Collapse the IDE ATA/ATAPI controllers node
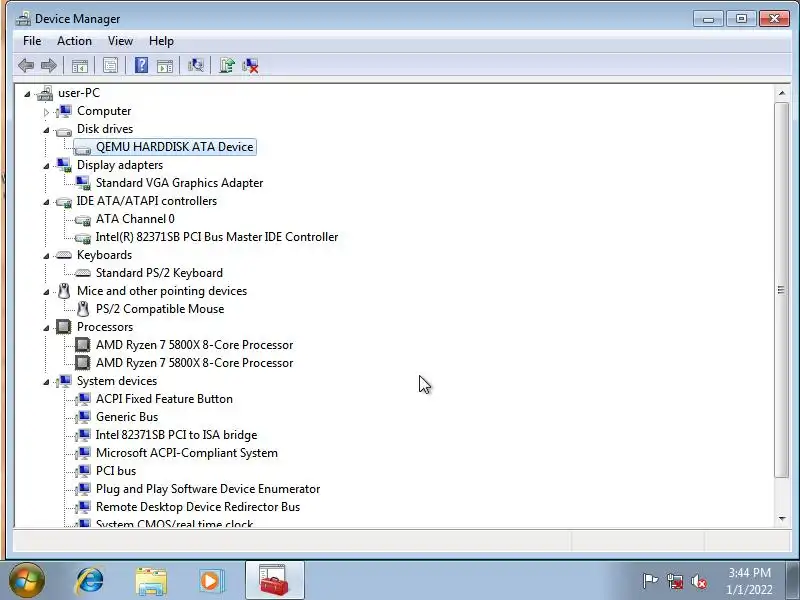This screenshot has height=600, width=800. click(x=46, y=202)
